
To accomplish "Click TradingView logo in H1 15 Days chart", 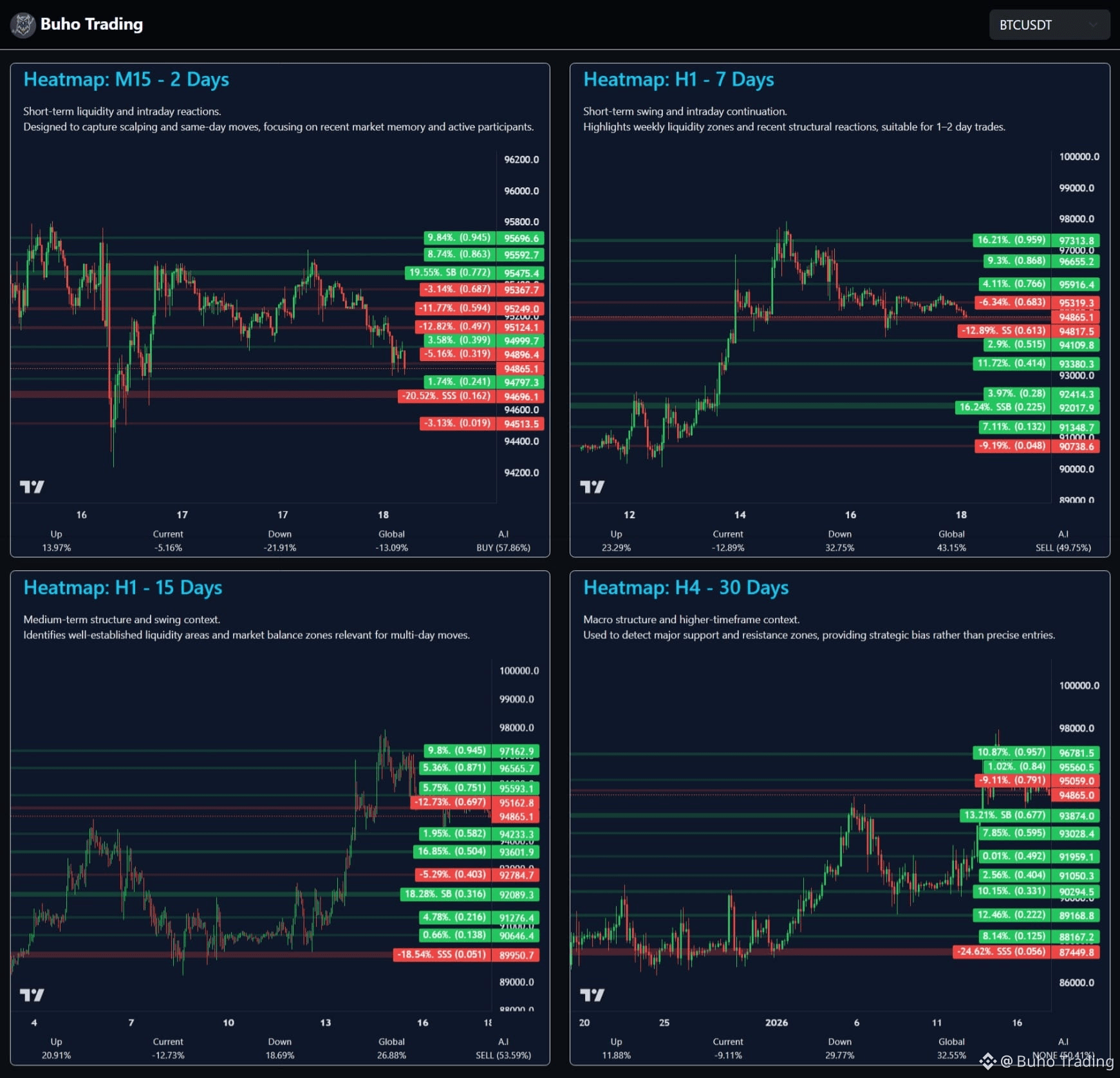I will pos(32,995).
